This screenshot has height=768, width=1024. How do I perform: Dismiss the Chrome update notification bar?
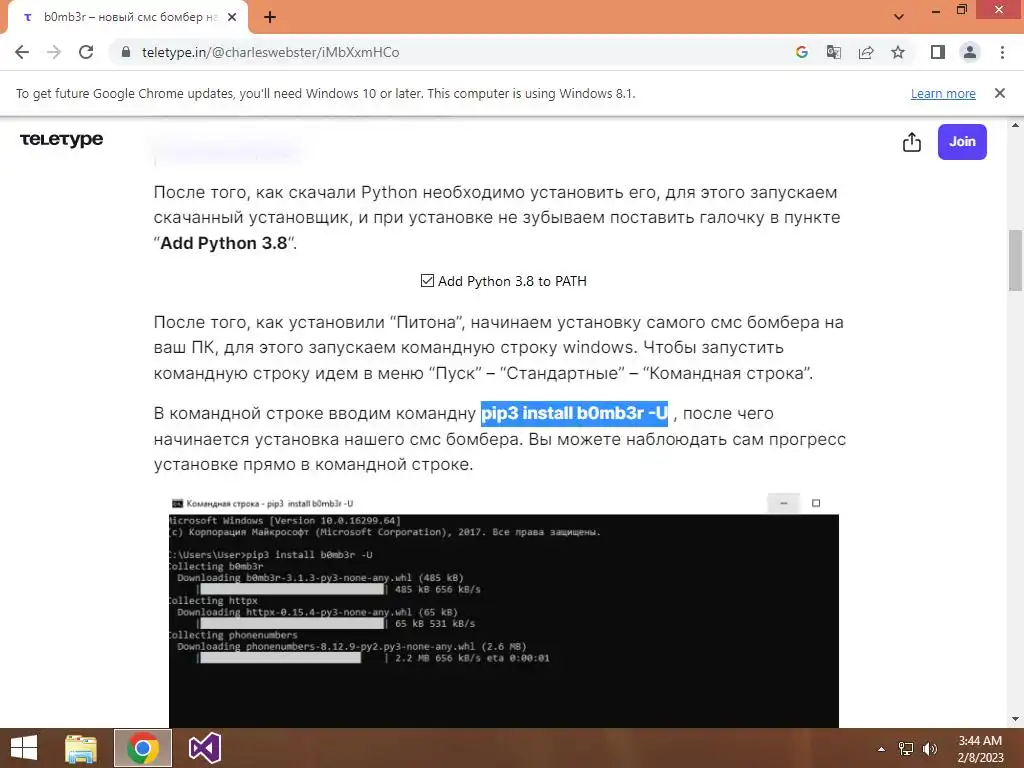click(1000, 93)
